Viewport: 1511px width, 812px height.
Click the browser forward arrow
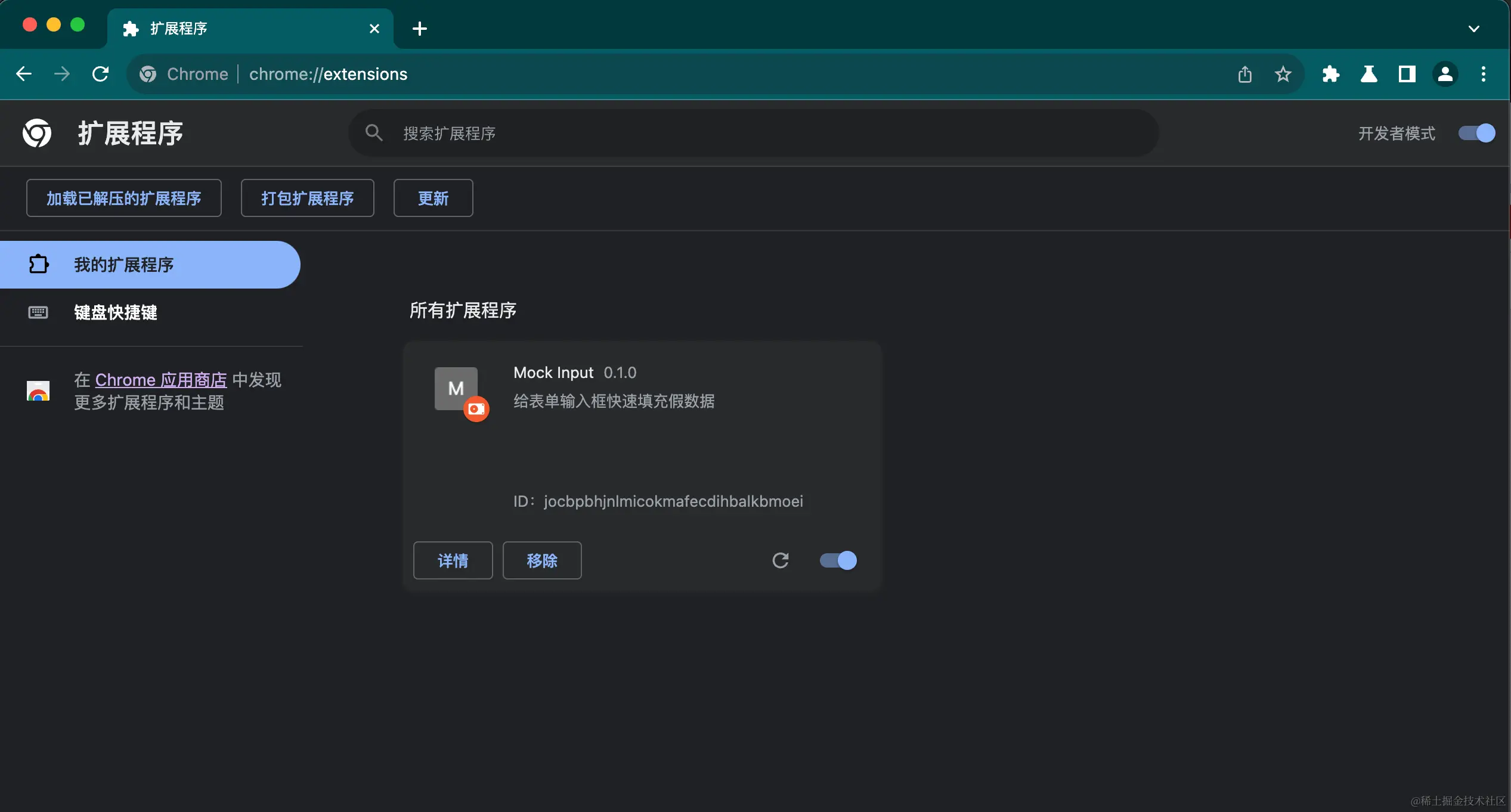62,74
